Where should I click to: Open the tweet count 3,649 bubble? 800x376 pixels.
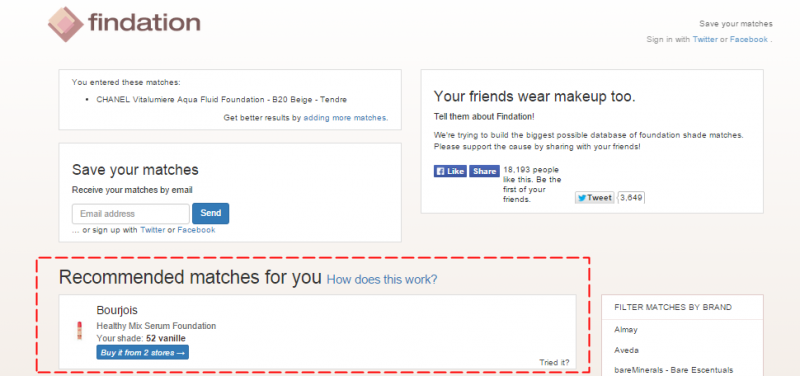[631, 198]
